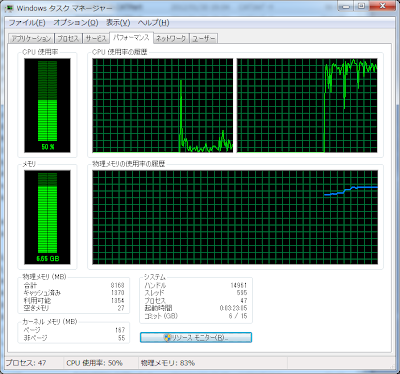Image resolution: width=400 pixels, height=374 pixels.
Task: Switch to the プロセス tab
Action: pos(68,38)
